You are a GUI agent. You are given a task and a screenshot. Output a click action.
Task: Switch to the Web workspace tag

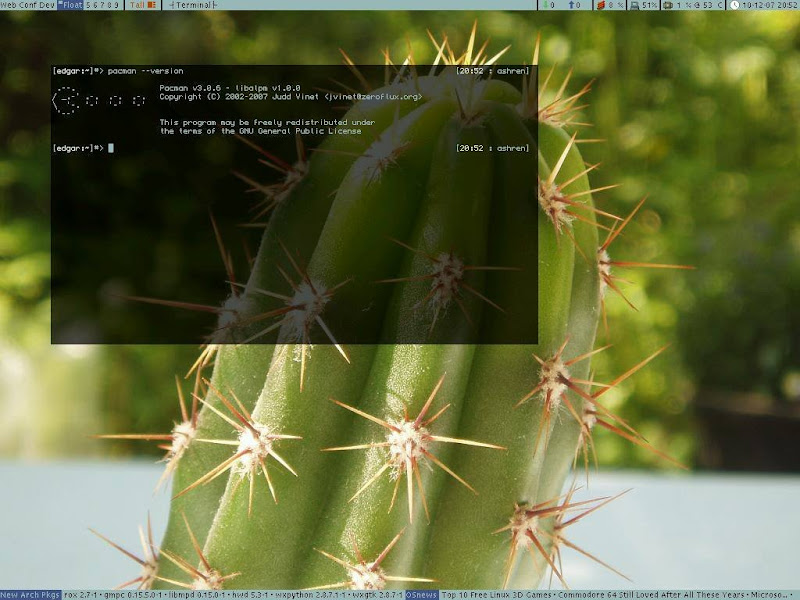tap(9, 5)
